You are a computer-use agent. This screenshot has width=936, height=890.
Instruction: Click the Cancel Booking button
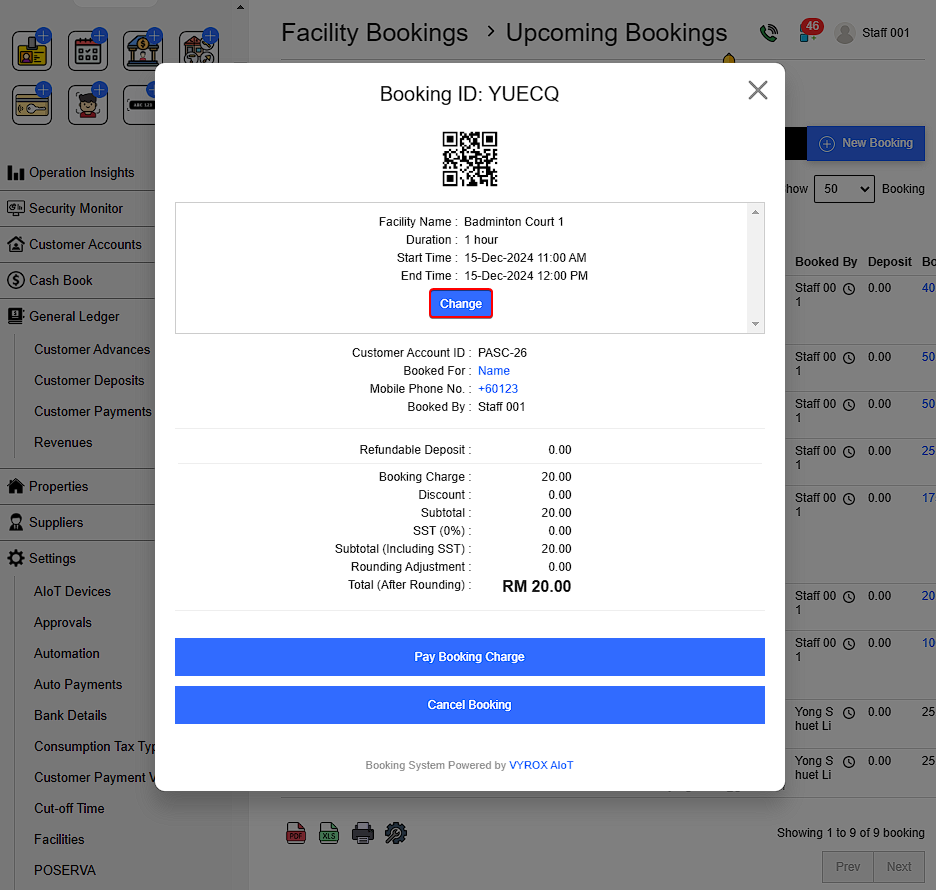tap(469, 705)
